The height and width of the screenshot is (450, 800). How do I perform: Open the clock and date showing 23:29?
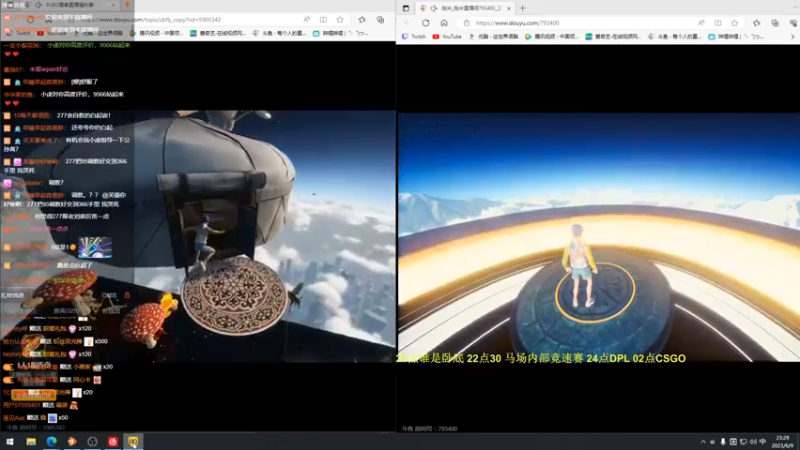pyautogui.click(x=782, y=442)
